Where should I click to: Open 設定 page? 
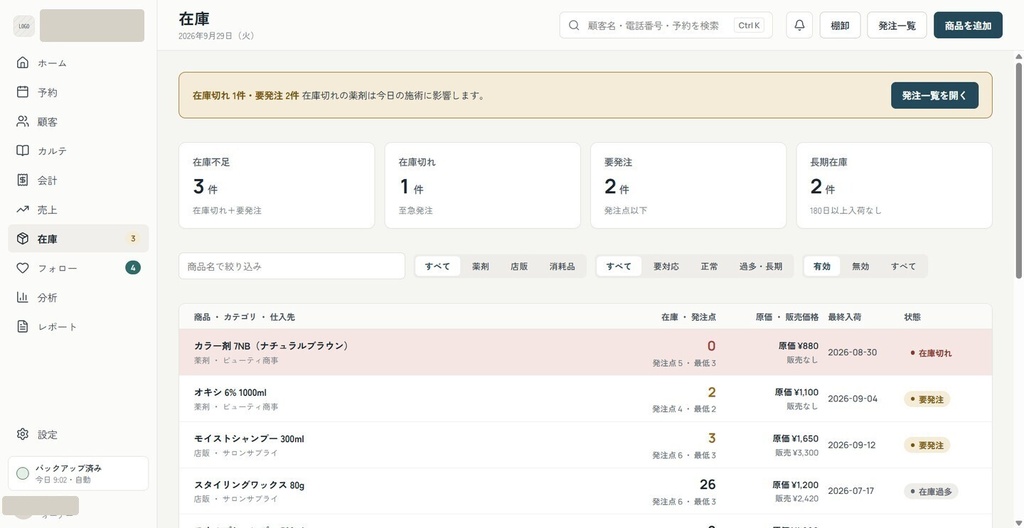pos(78,434)
